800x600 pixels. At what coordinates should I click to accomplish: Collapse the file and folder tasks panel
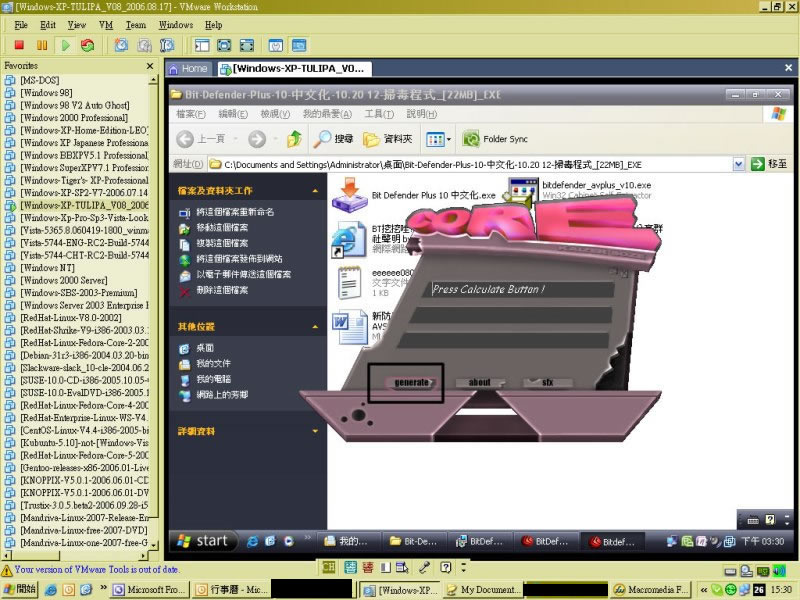(315, 191)
